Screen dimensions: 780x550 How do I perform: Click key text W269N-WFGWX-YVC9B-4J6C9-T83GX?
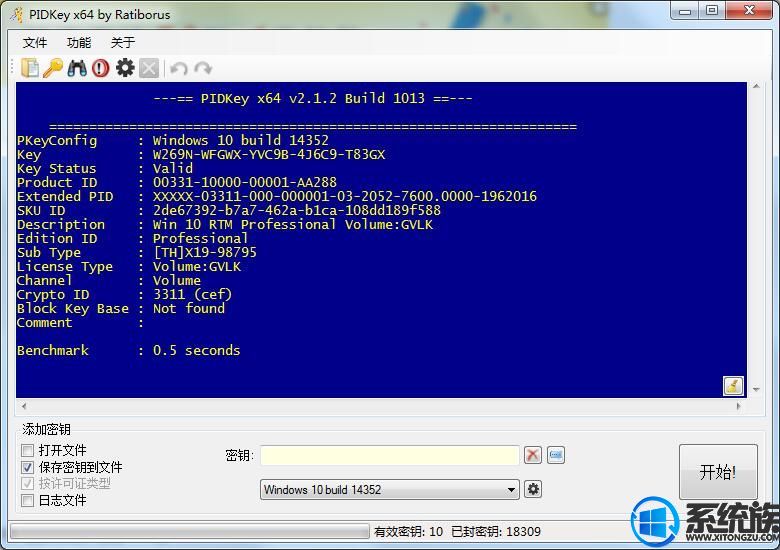tap(269, 155)
